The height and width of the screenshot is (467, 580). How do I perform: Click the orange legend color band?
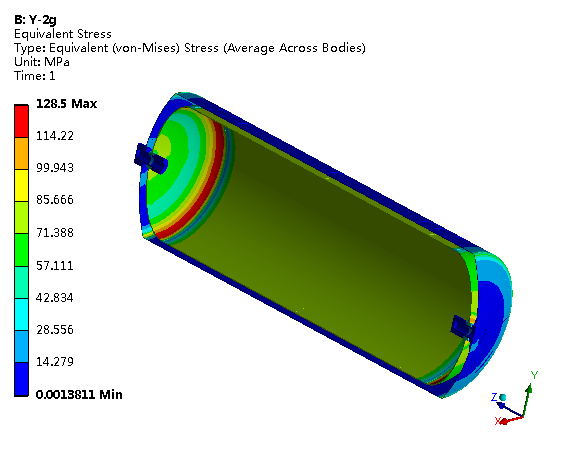[x=21, y=153]
